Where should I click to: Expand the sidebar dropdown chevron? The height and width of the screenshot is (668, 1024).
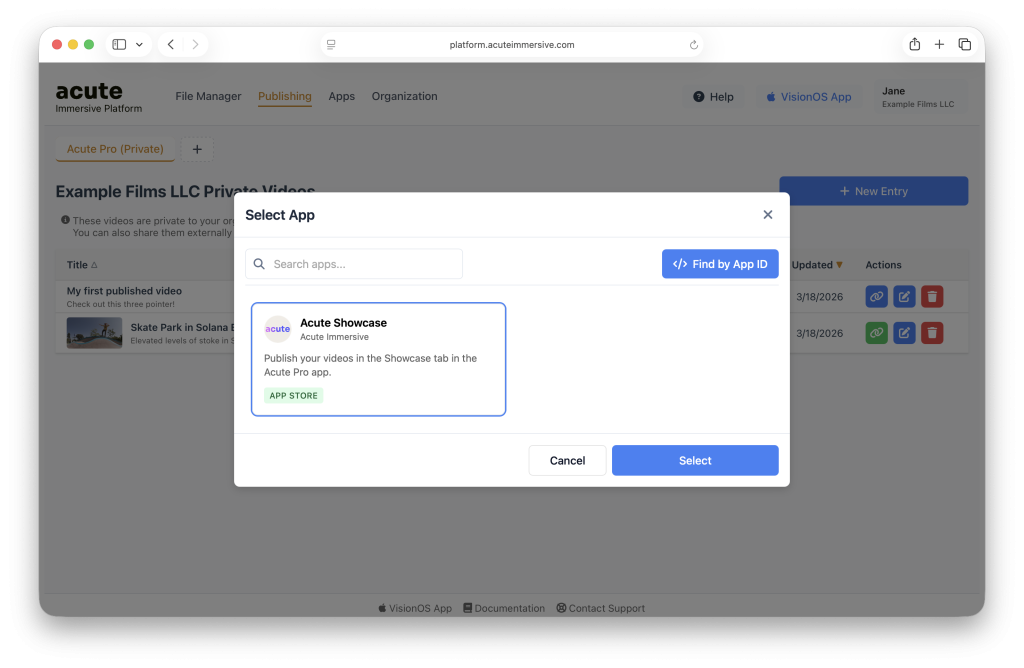tap(139, 45)
